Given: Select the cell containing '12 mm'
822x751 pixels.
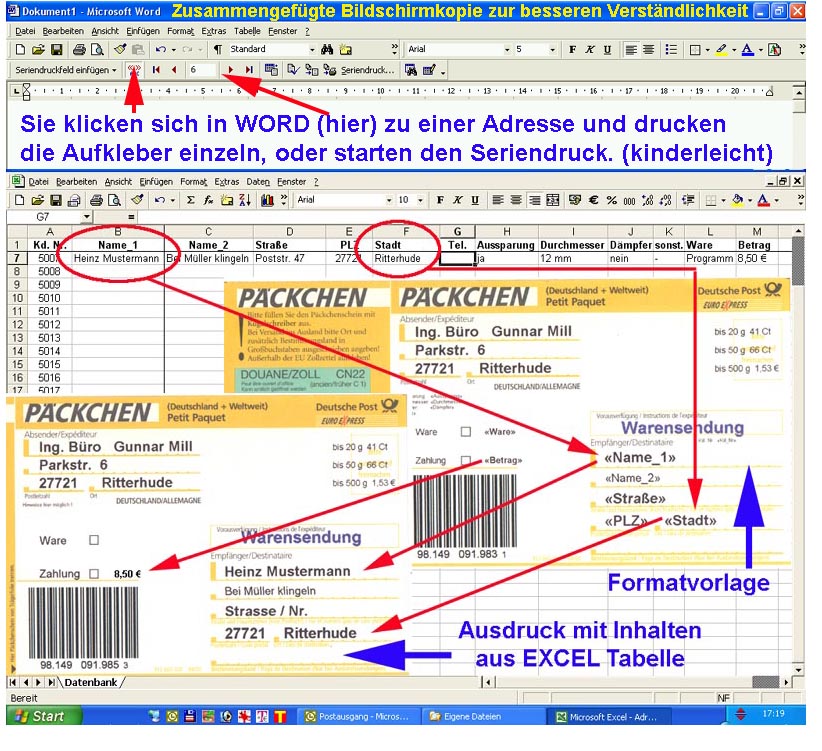Looking at the screenshot, I should (x=573, y=258).
